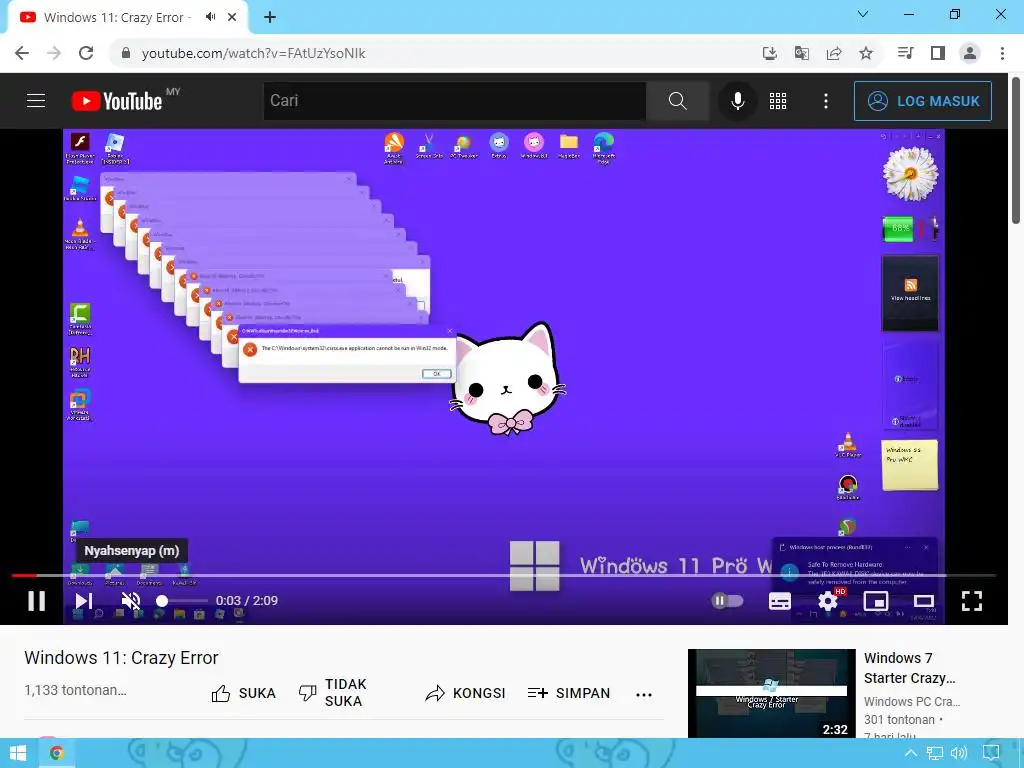Translate this page icon

[x=802, y=53]
